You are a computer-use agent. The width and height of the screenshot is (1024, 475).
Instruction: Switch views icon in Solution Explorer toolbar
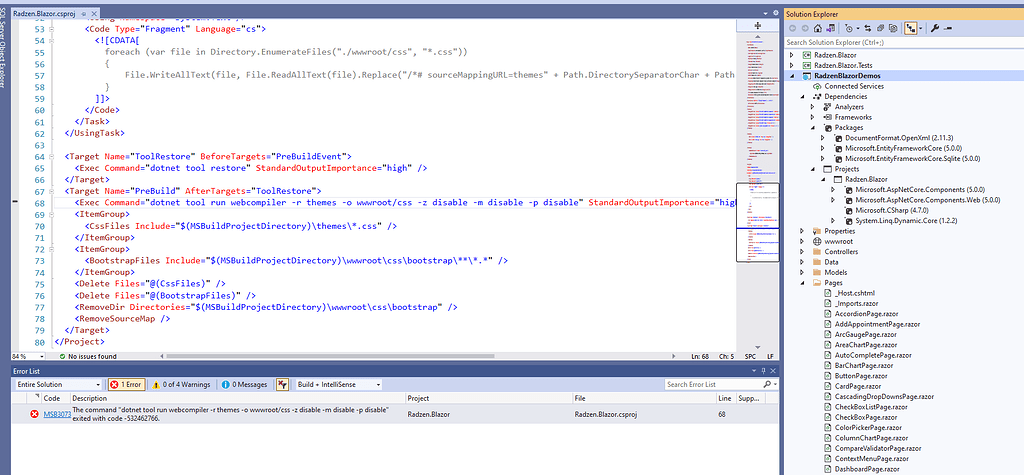click(x=831, y=28)
